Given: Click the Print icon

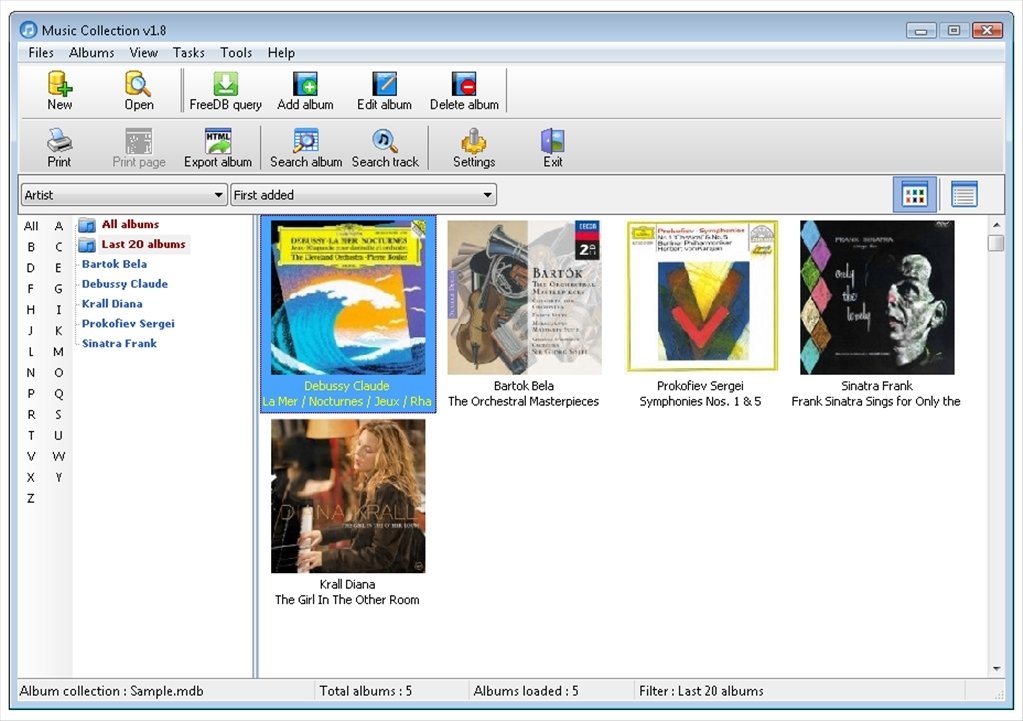Looking at the screenshot, I should coord(59,141).
